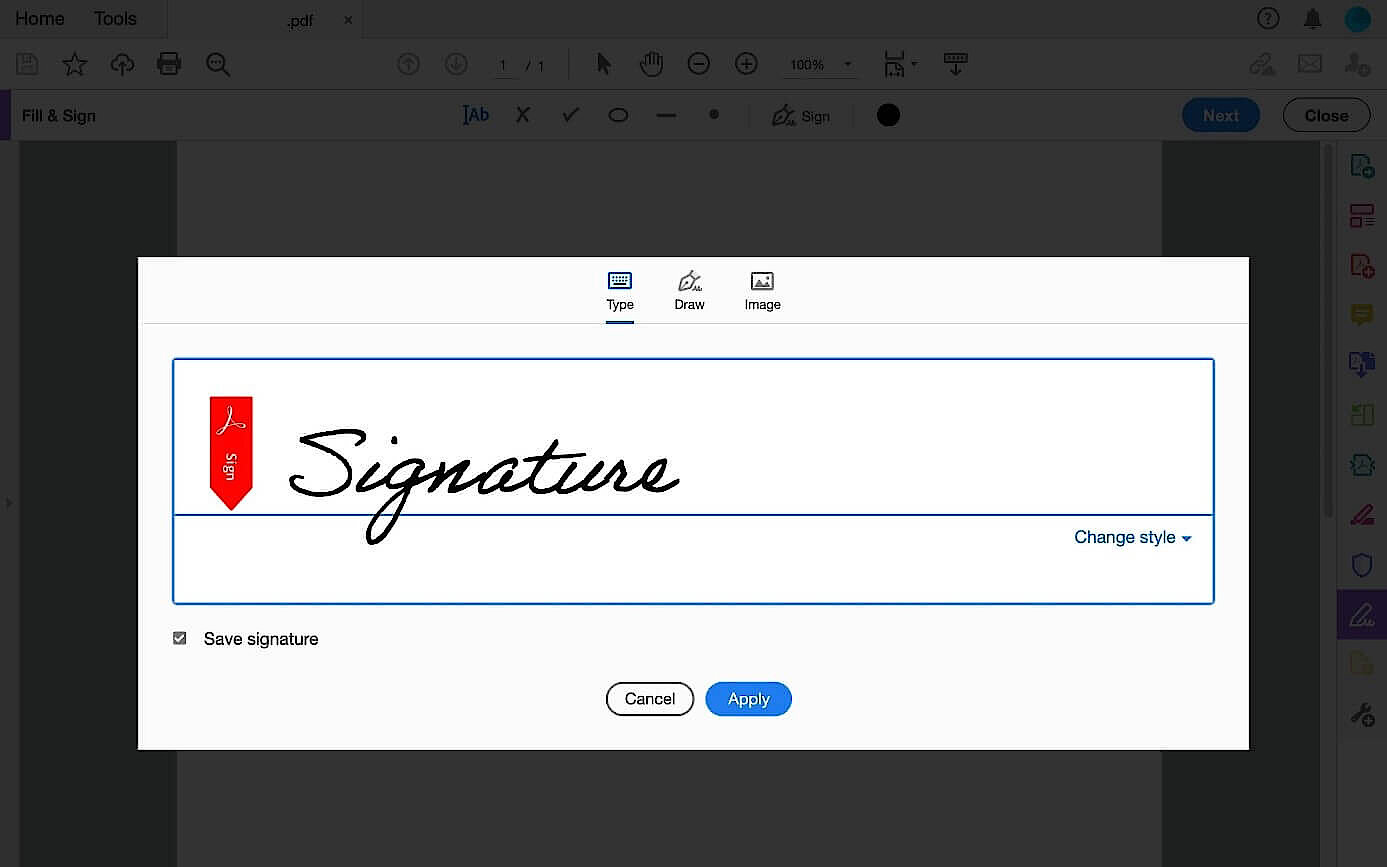This screenshot has height=867, width=1387.
Task: Open the Sign tool in the toolbar
Action: [x=801, y=114]
